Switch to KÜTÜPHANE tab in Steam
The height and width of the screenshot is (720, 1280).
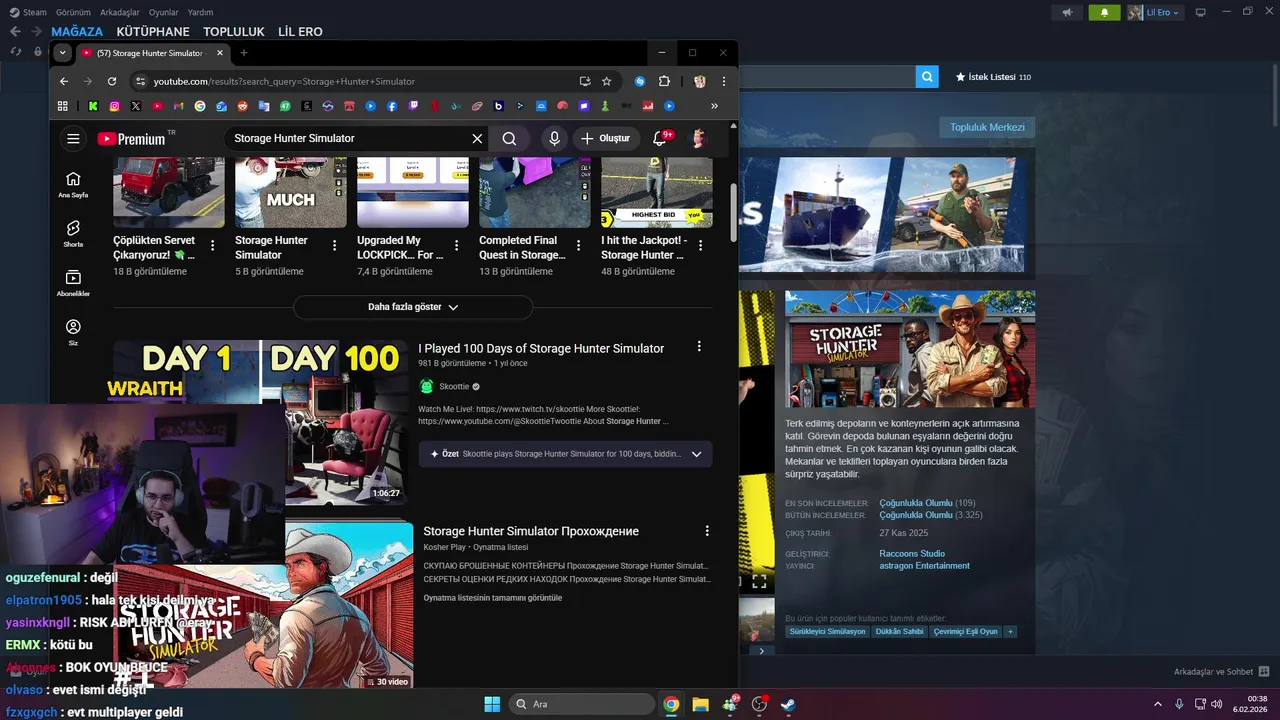pos(153,32)
